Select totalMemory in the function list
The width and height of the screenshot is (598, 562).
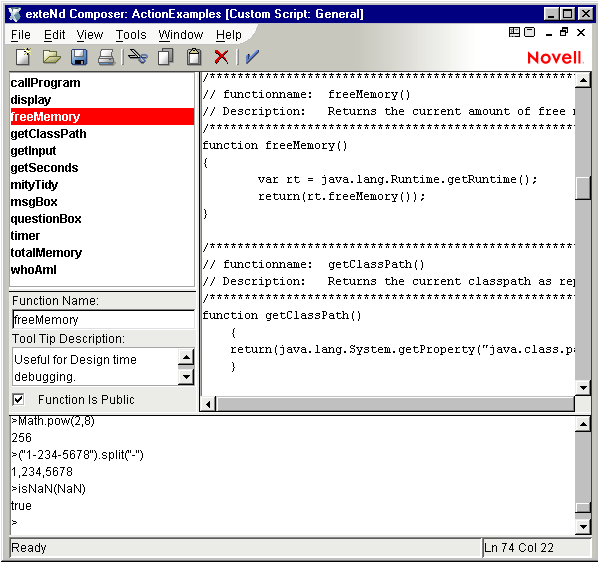[x=102, y=253]
